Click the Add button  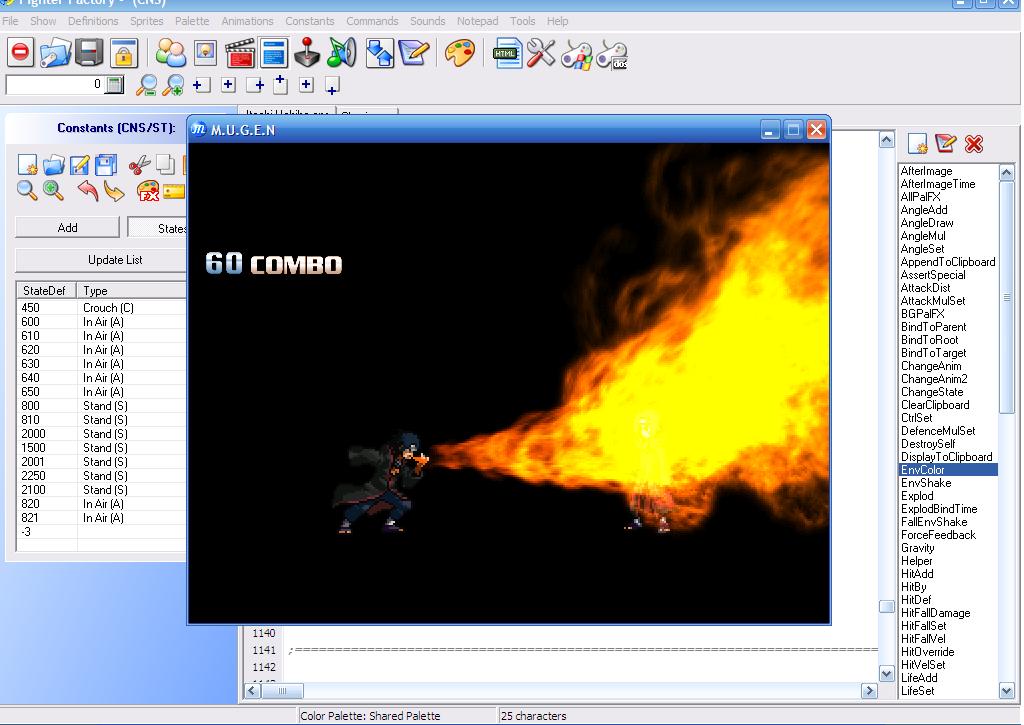coord(67,227)
